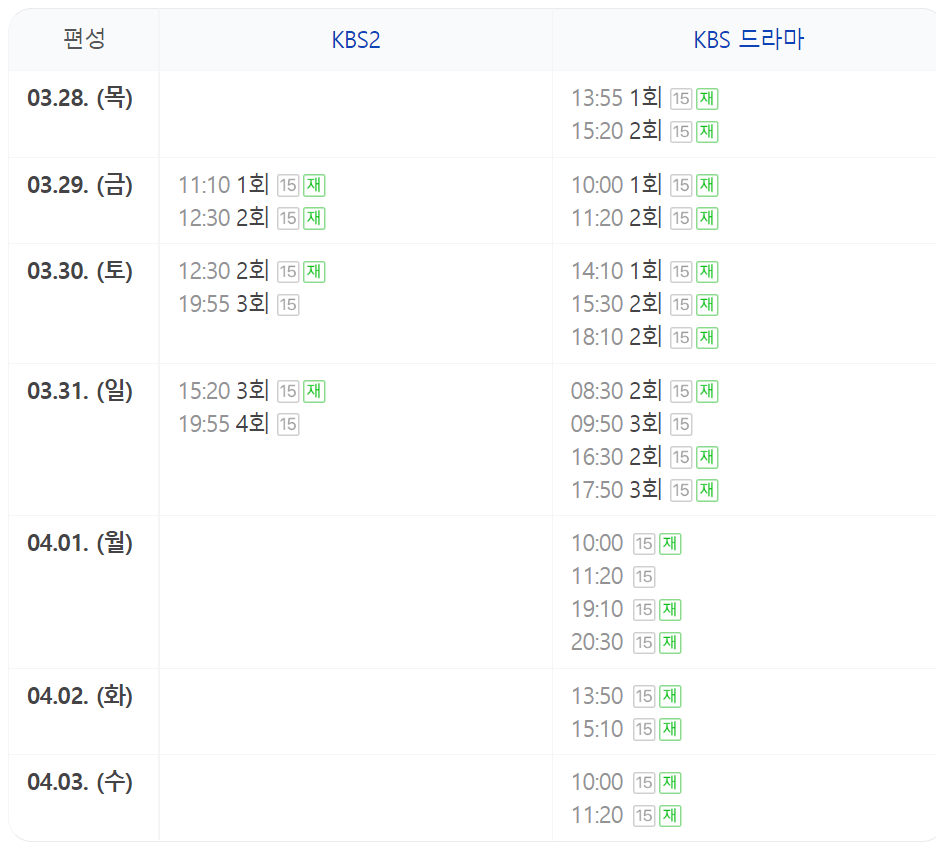Click the 15 rating badge beside 15:10
Screen dimensions: 936x863
[x=644, y=729]
